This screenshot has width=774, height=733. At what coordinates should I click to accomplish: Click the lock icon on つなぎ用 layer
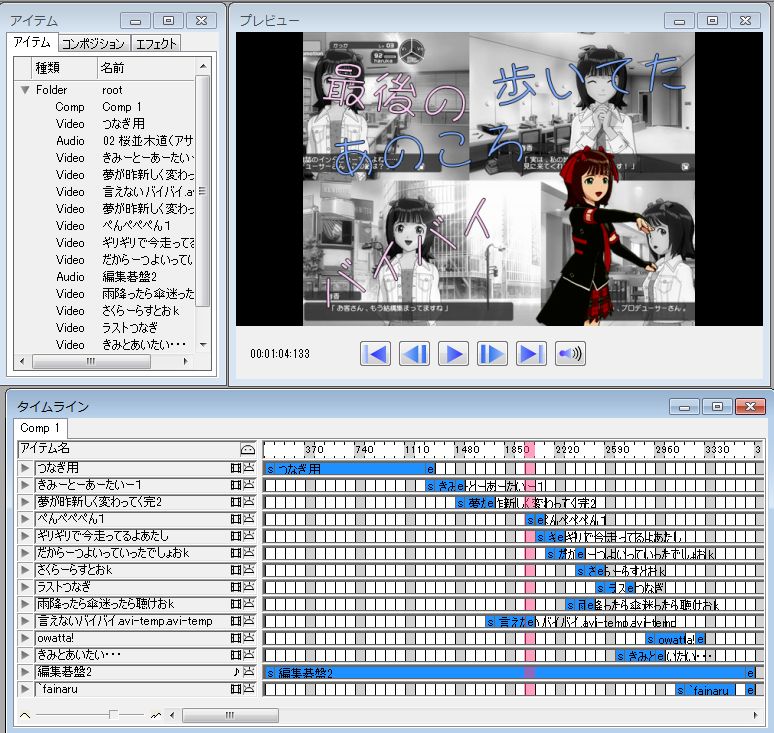pos(249,468)
